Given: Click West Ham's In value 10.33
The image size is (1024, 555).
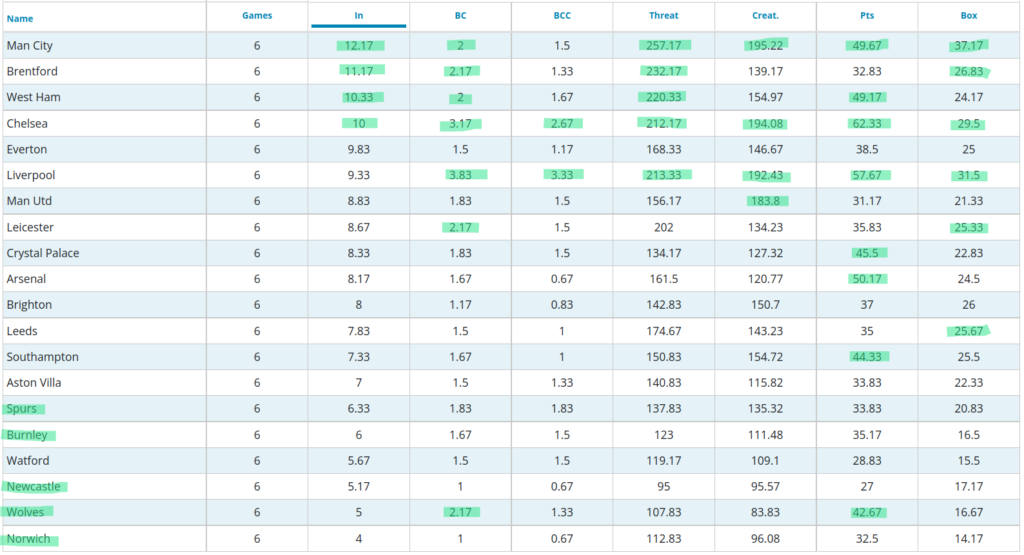Looking at the screenshot, I should point(359,97).
